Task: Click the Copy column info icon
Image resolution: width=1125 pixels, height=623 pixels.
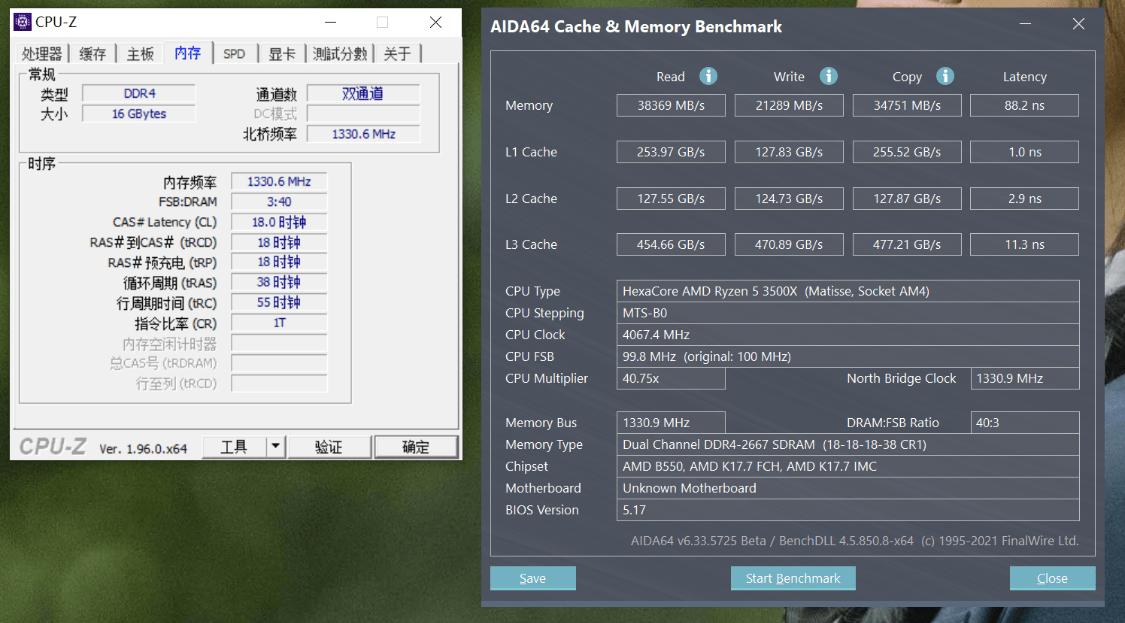Action: click(x=944, y=76)
